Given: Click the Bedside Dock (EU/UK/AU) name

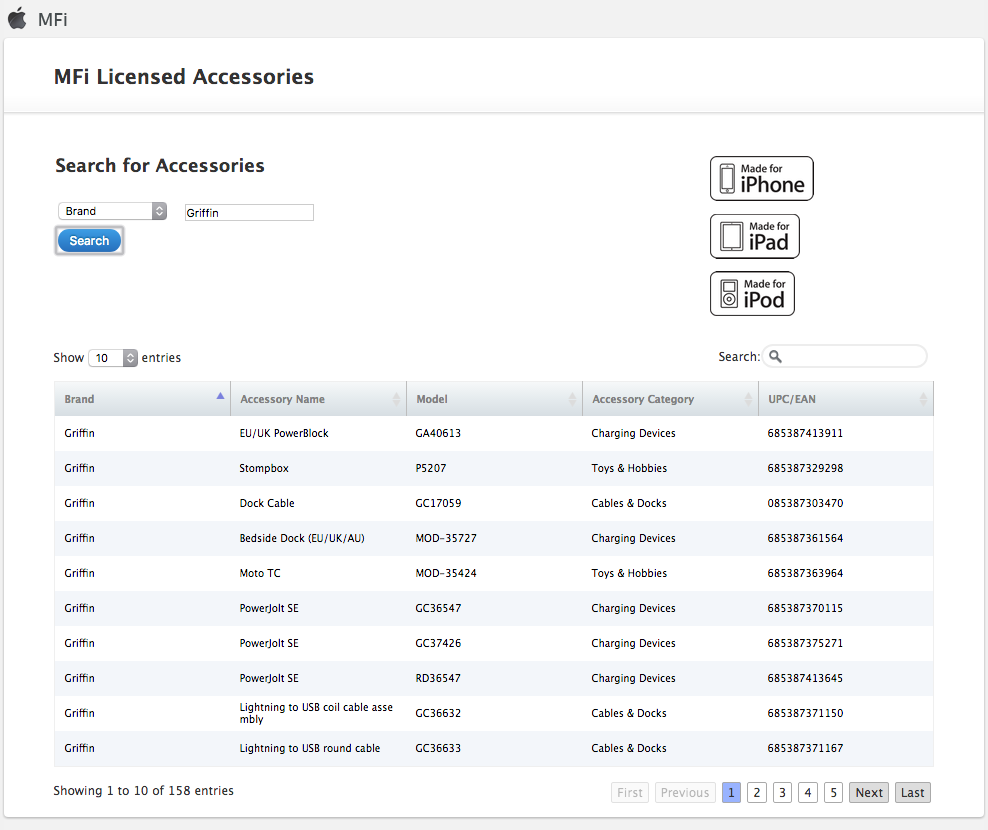Looking at the screenshot, I should point(302,538).
